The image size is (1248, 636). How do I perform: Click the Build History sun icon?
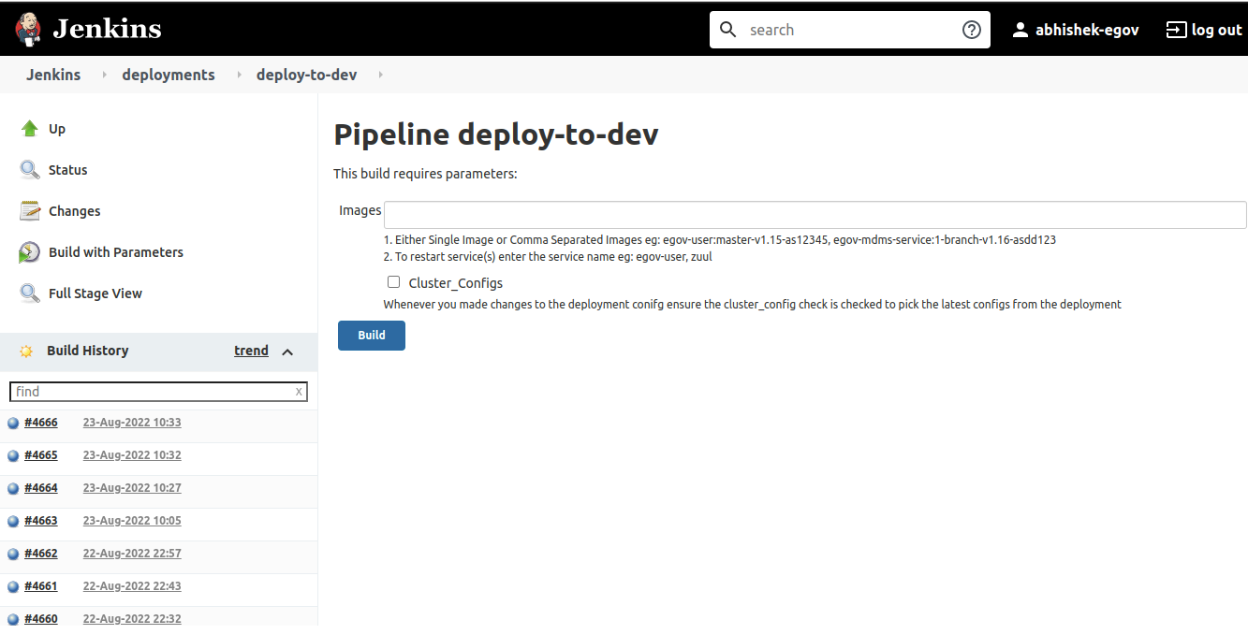[27, 352]
